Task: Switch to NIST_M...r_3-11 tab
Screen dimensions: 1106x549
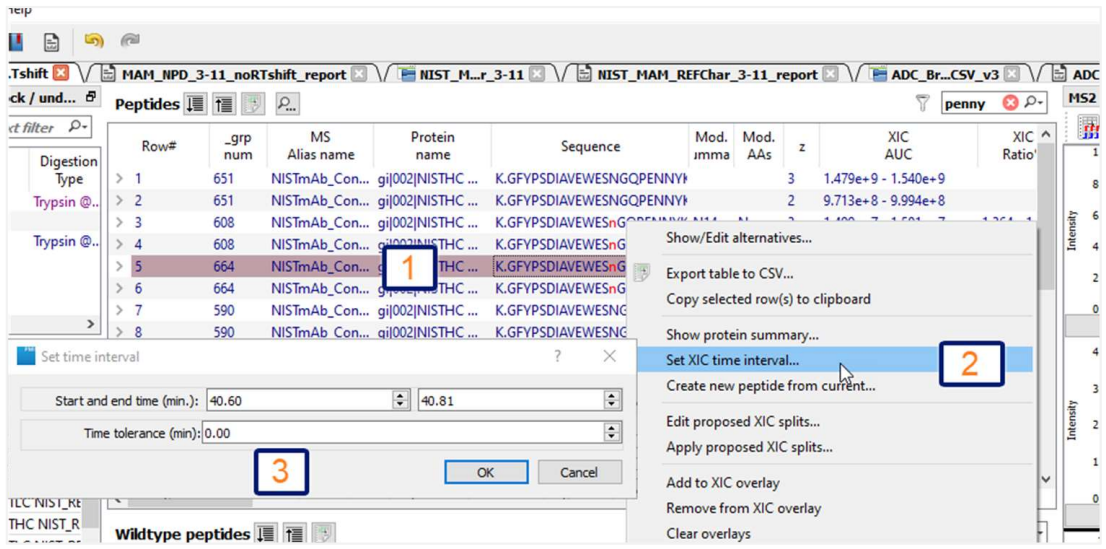Action: [471, 74]
